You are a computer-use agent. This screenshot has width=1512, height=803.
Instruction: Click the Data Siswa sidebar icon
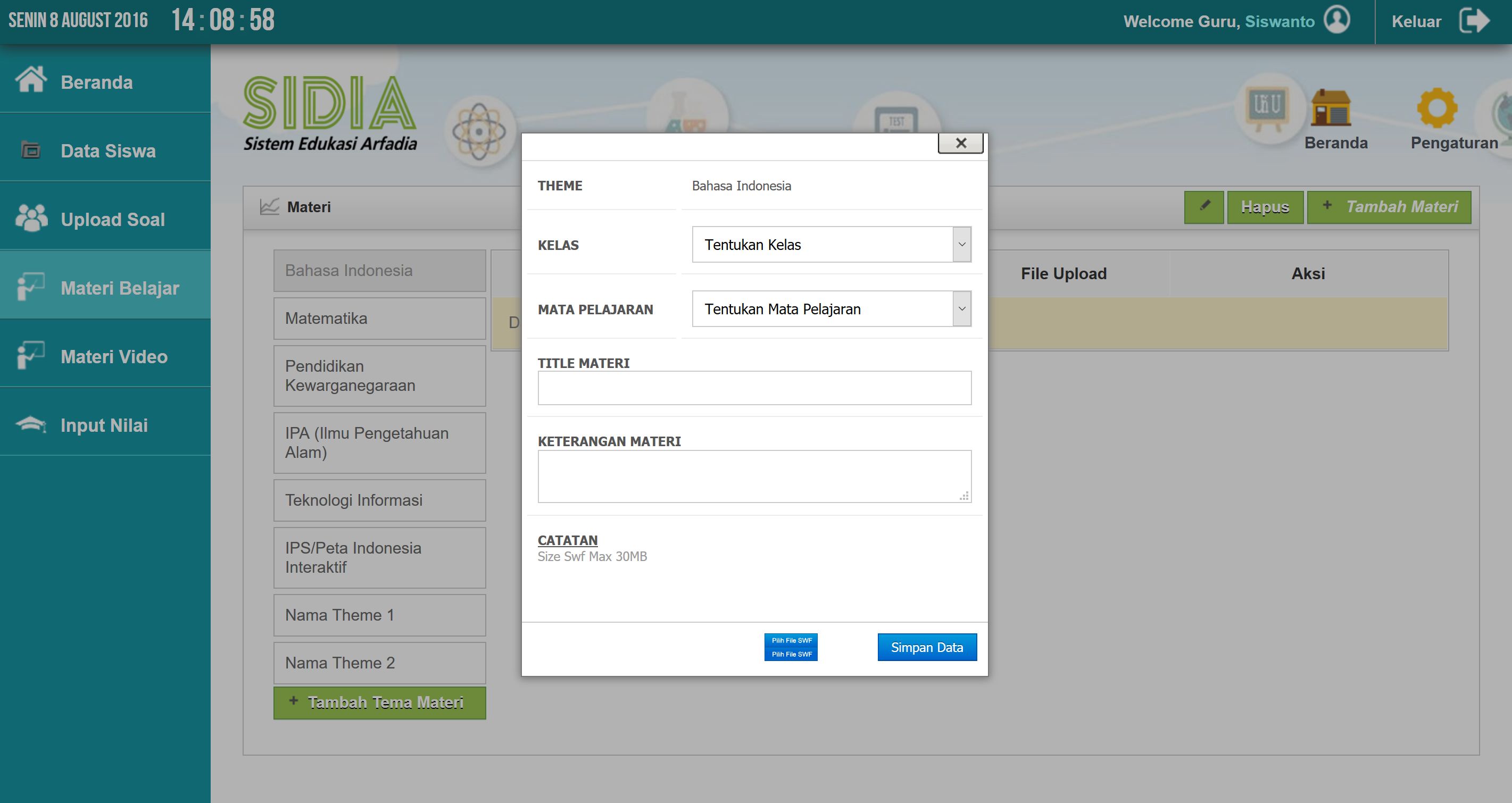31,150
